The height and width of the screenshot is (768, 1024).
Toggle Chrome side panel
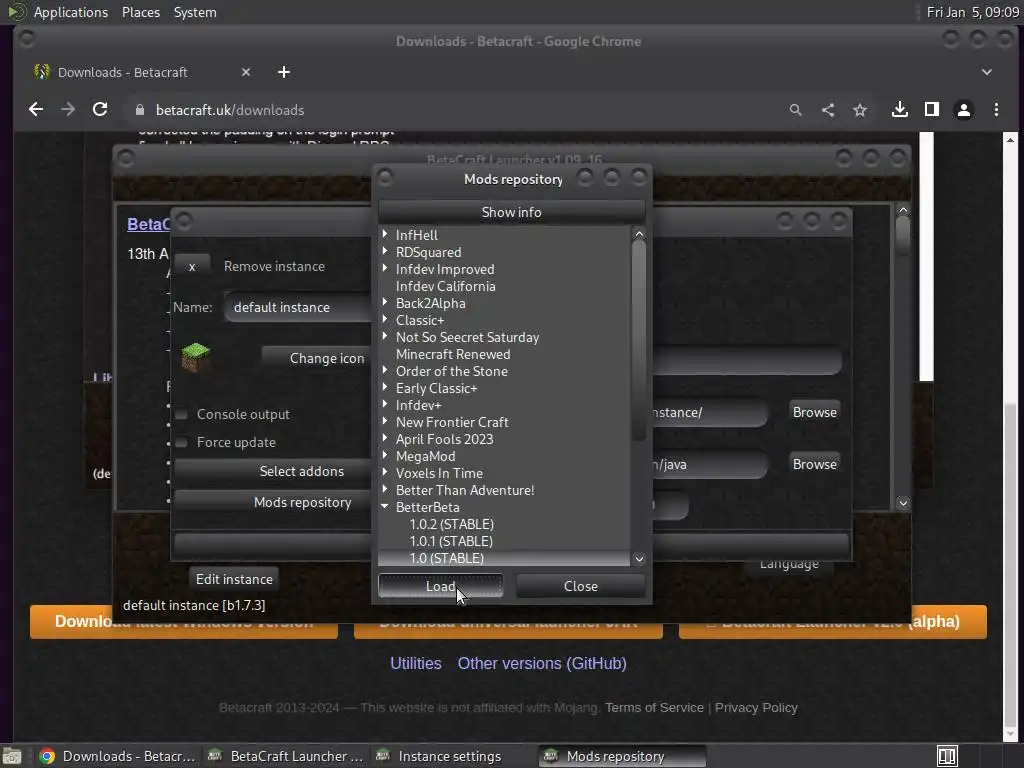[932, 110]
